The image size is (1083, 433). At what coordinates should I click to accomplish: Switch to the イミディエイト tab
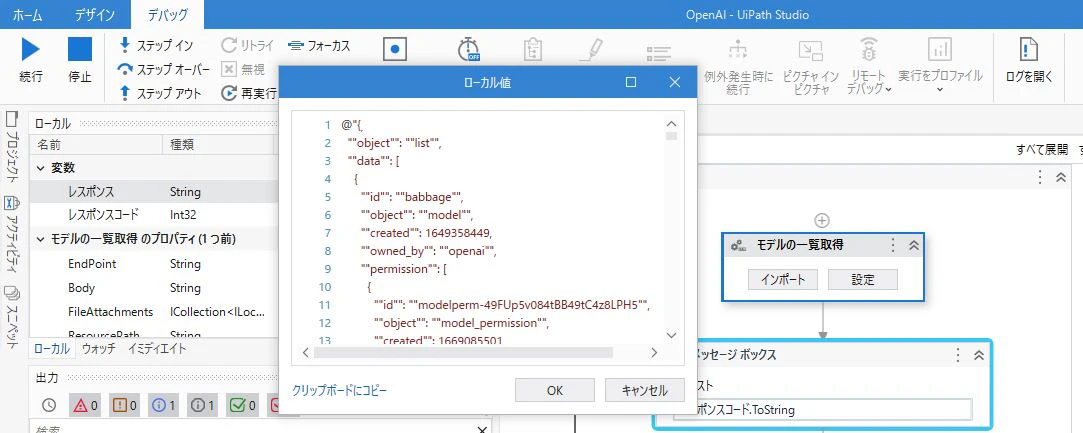(x=157, y=349)
